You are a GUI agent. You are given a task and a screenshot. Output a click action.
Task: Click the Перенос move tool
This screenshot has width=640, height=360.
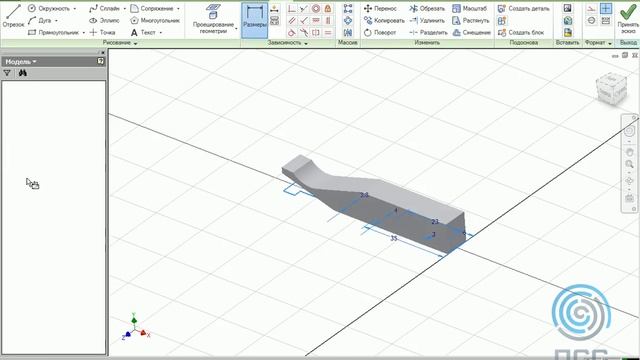coord(380,8)
